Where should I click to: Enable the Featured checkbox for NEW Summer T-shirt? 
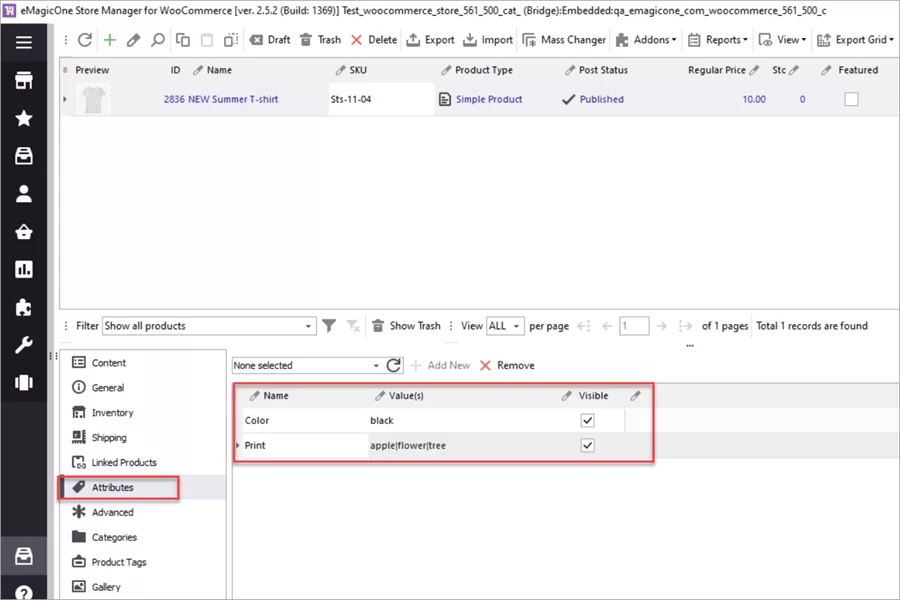[x=851, y=99]
